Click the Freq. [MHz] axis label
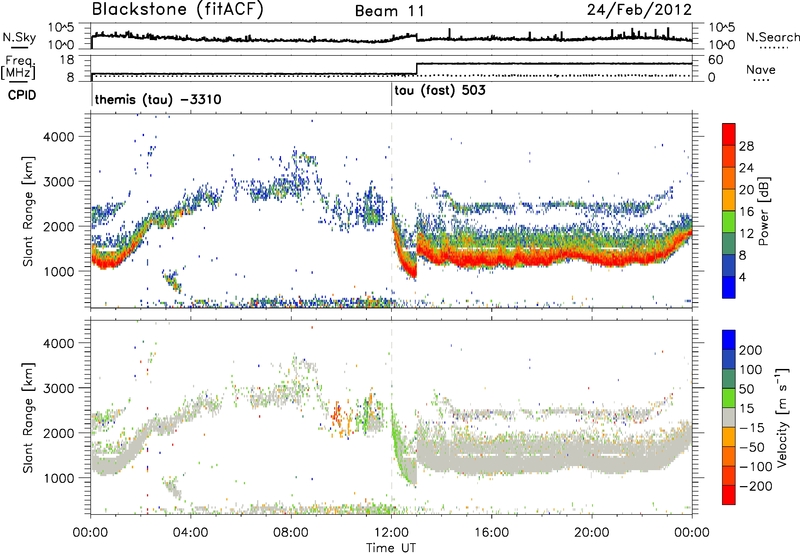 pyautogui.click(x=19, y=67)
